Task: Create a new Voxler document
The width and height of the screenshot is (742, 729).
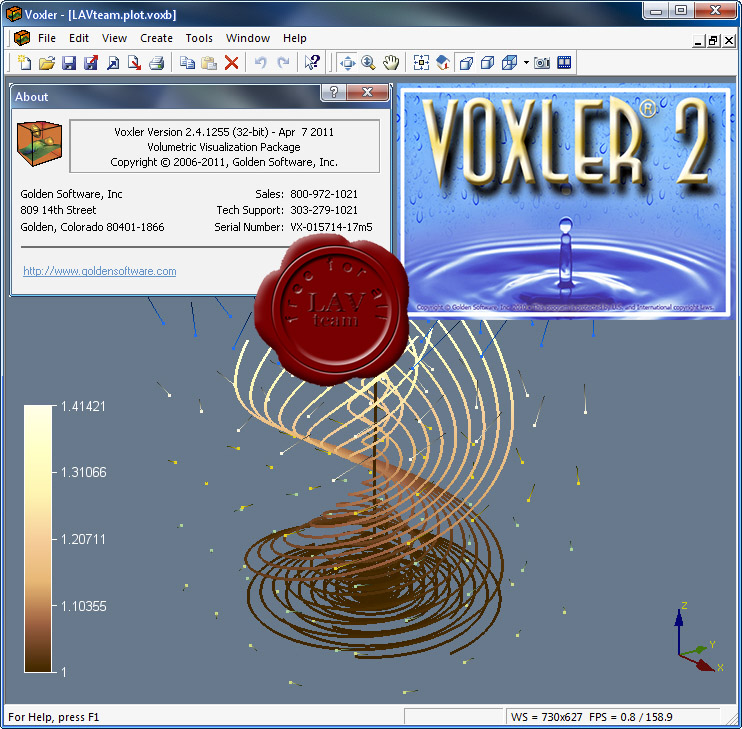Action: coord(24,62)
